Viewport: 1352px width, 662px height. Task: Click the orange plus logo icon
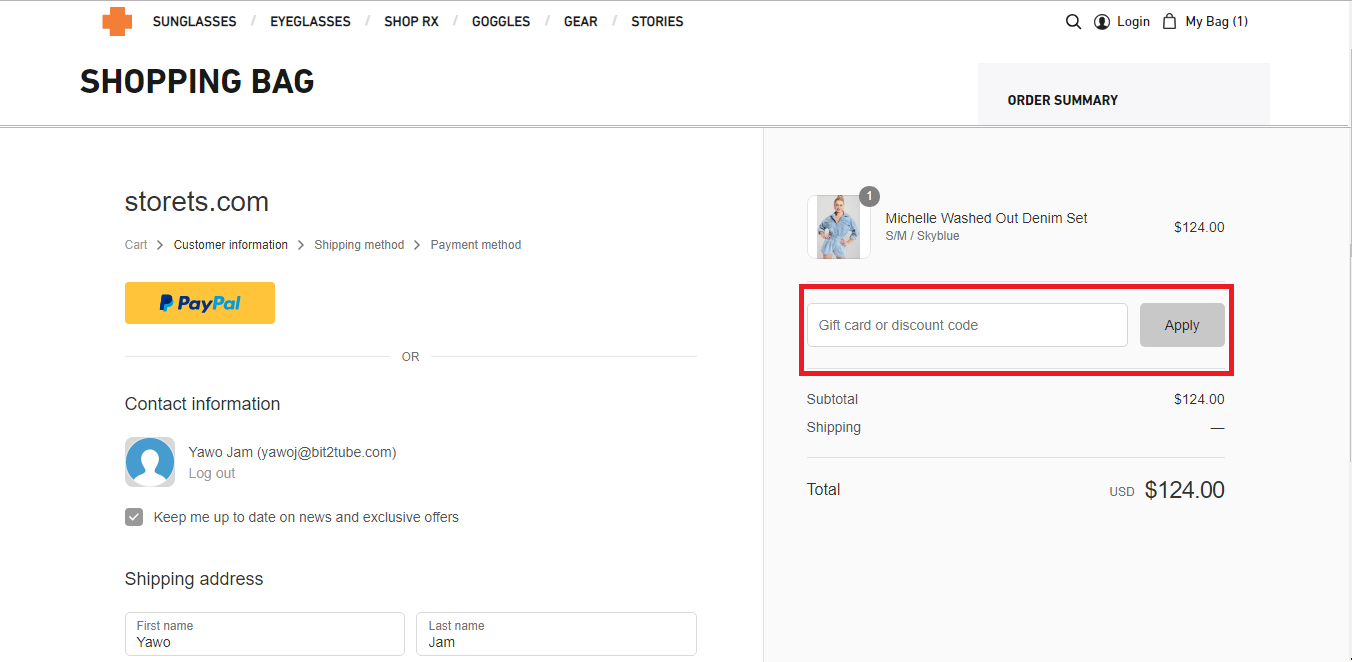pyautogui.click(x=117, y=21)
